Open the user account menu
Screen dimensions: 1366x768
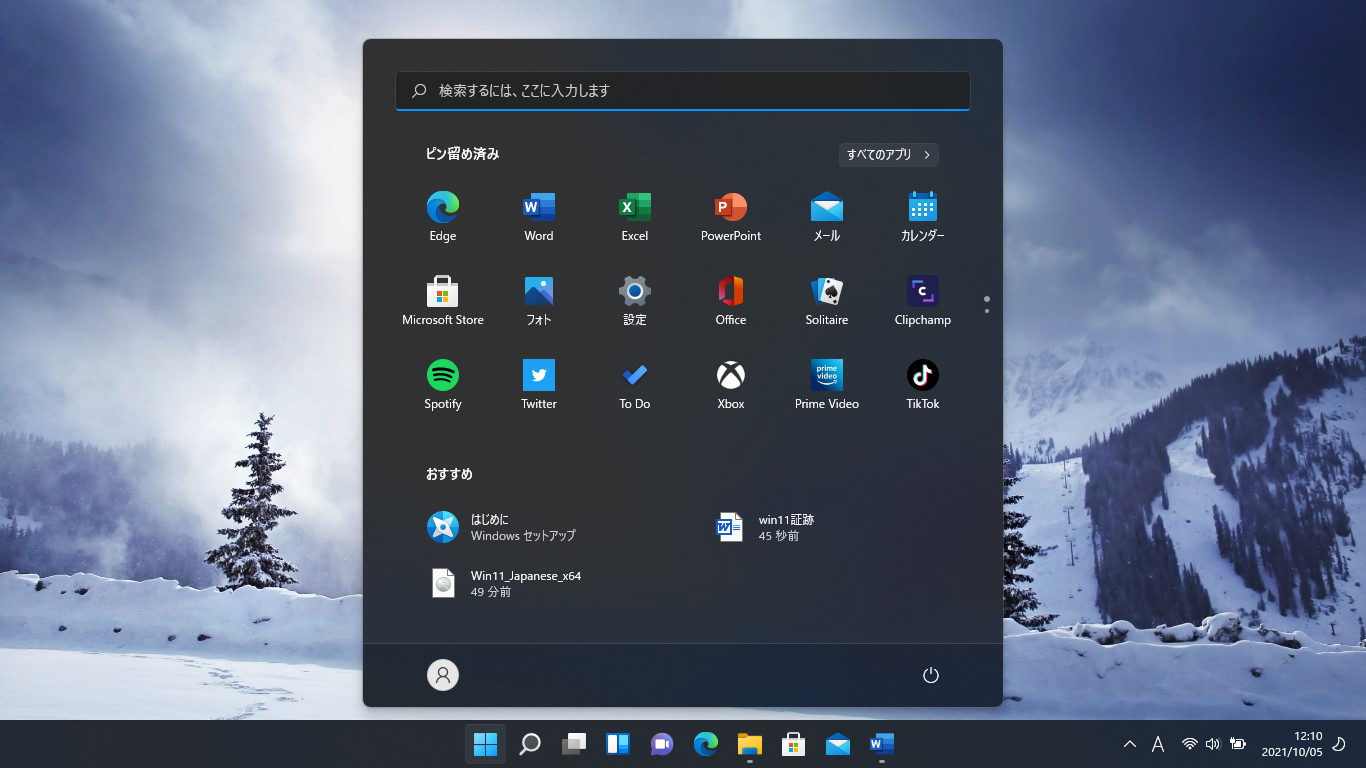coord(443,675)
